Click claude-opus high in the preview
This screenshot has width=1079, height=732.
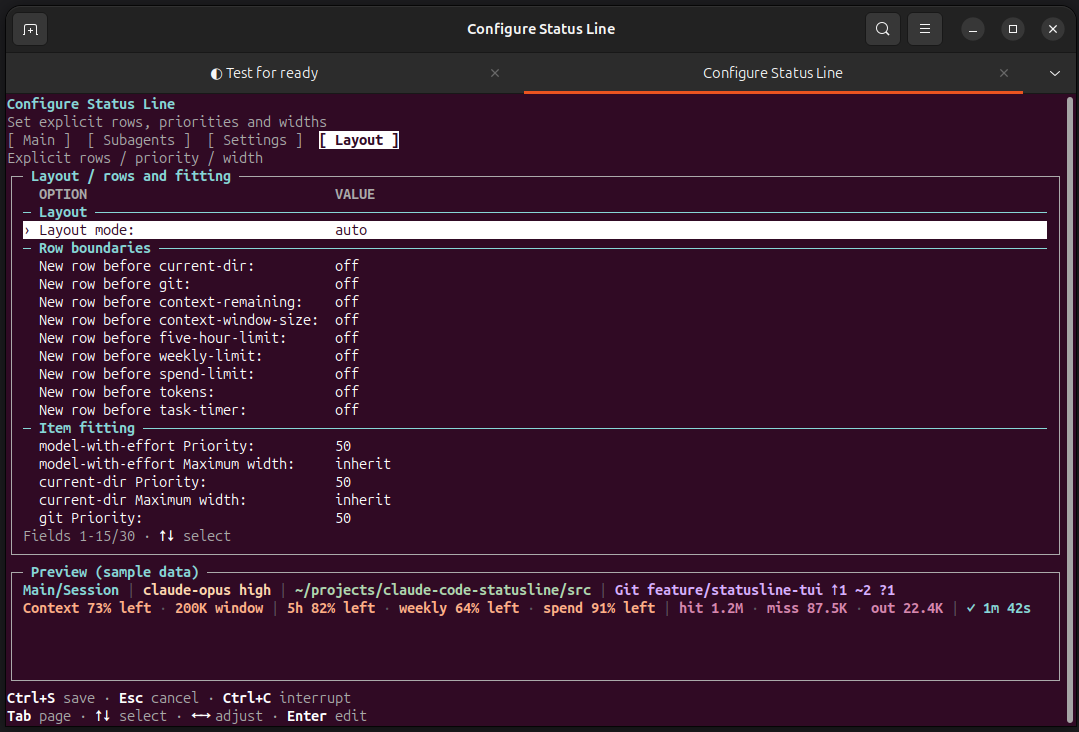pos(207,590)
